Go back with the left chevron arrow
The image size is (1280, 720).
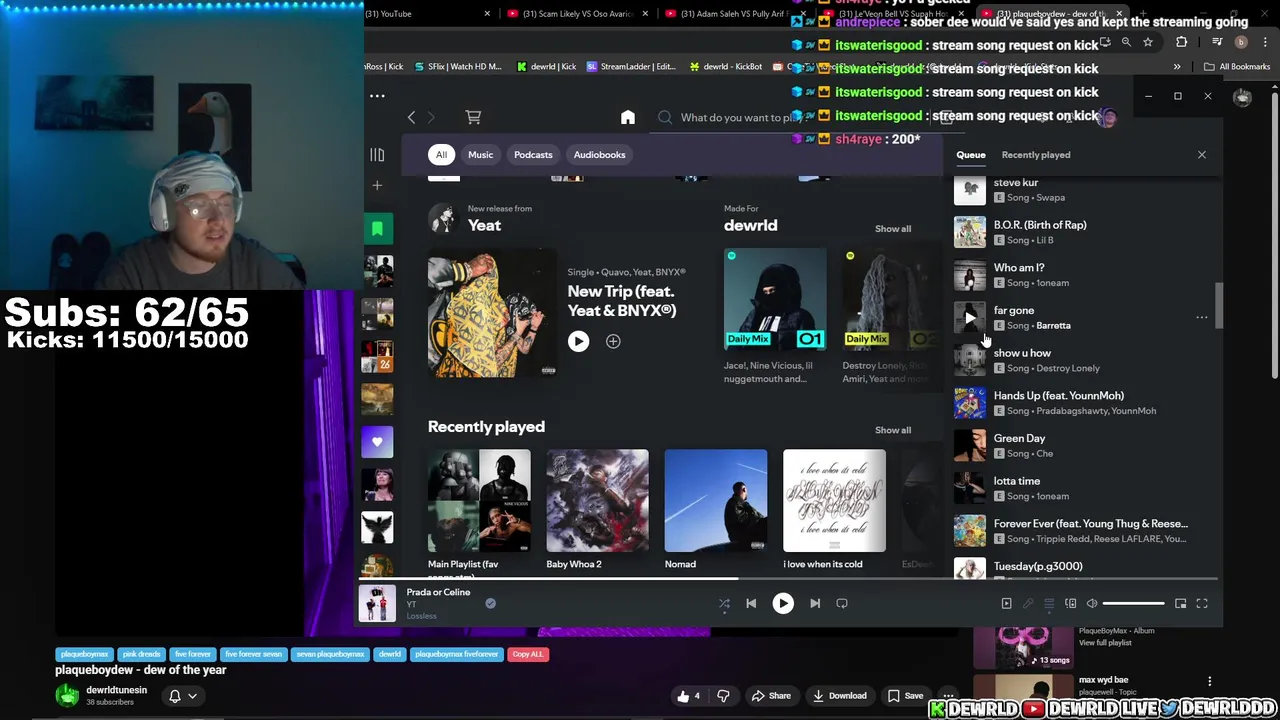pyautogui.click(x=411, y=117)
